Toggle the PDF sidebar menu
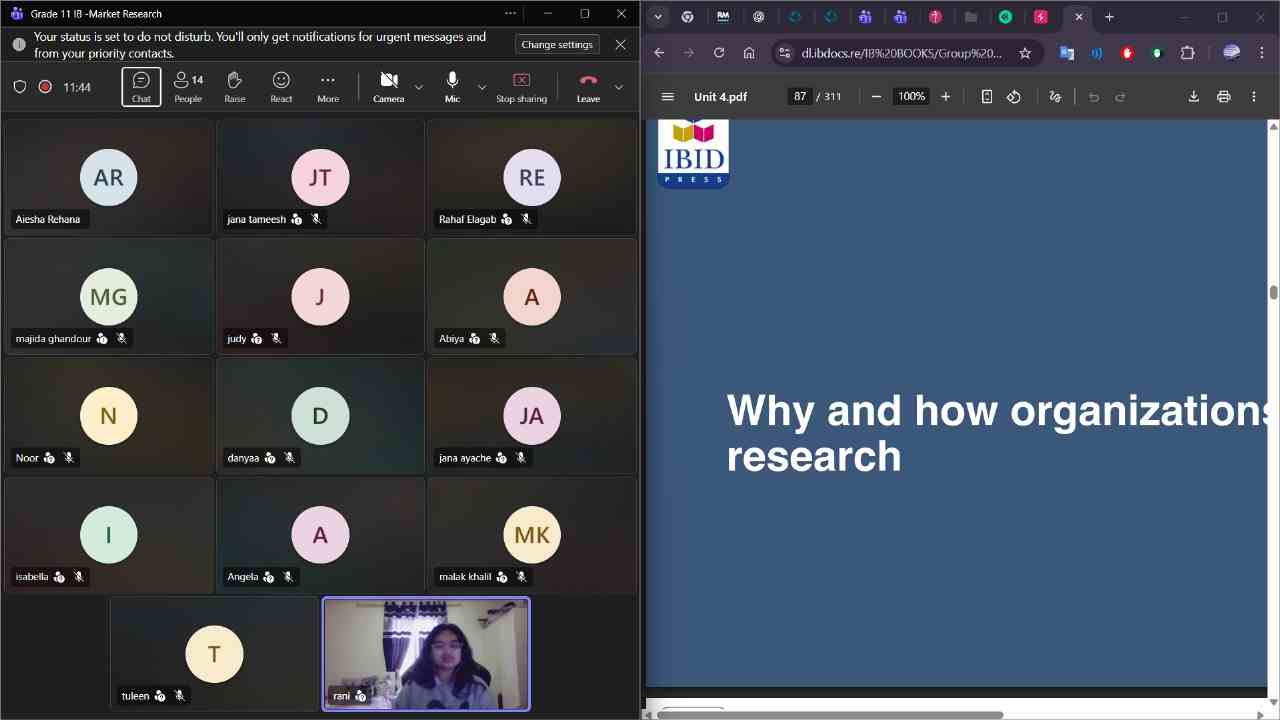The height and width of the screenshot is (720, 1280). click(668, 97)
